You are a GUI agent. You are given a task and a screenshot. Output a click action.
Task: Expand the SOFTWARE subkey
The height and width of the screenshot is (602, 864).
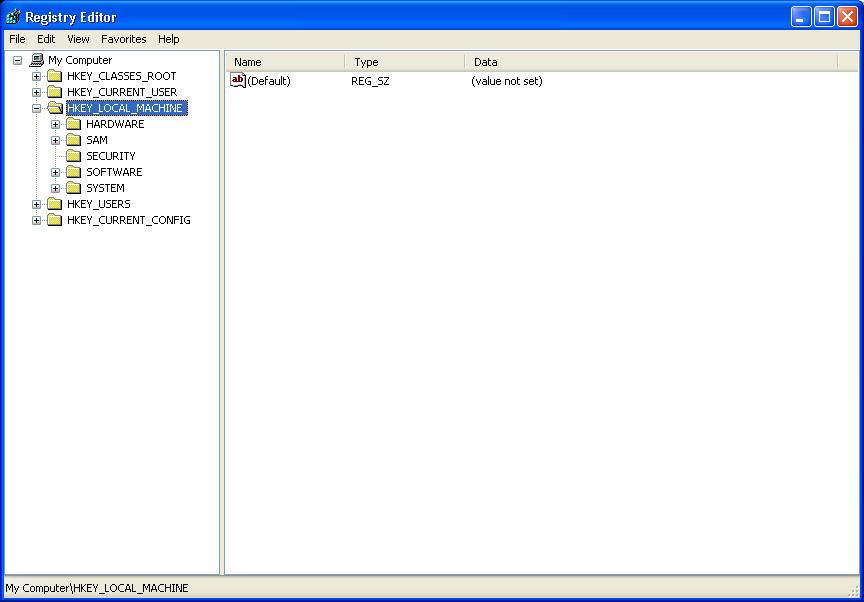coord(56,172)
